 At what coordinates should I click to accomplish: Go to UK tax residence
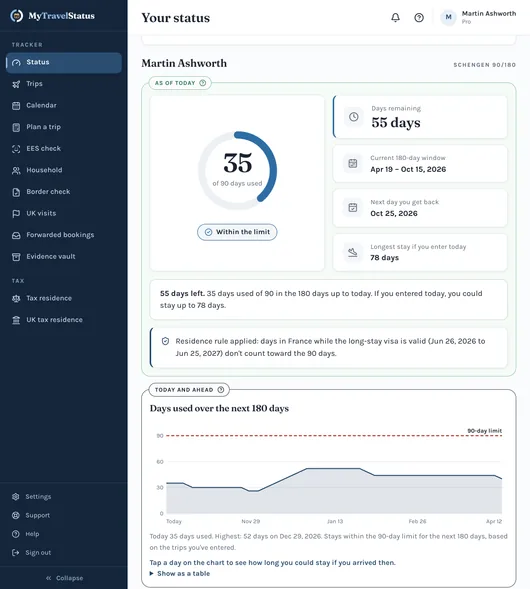(x=54, y=320)
